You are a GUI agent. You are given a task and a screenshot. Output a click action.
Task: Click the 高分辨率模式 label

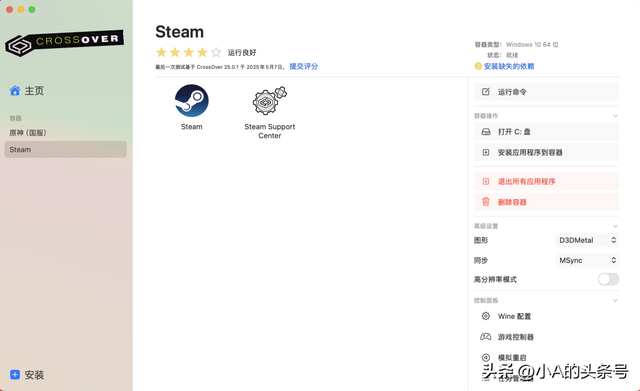(x=495, y=280)
